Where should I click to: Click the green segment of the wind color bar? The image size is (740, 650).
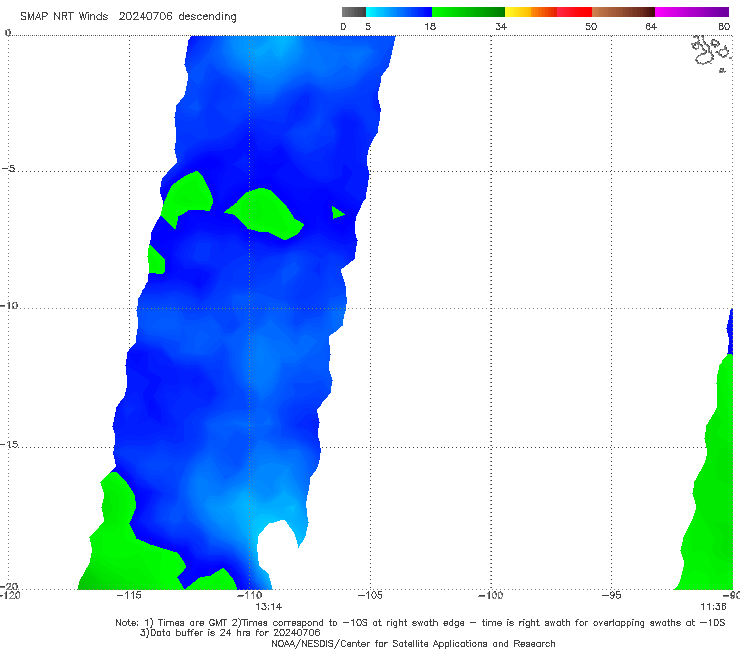pyautogui.click(x=468, y=12)
